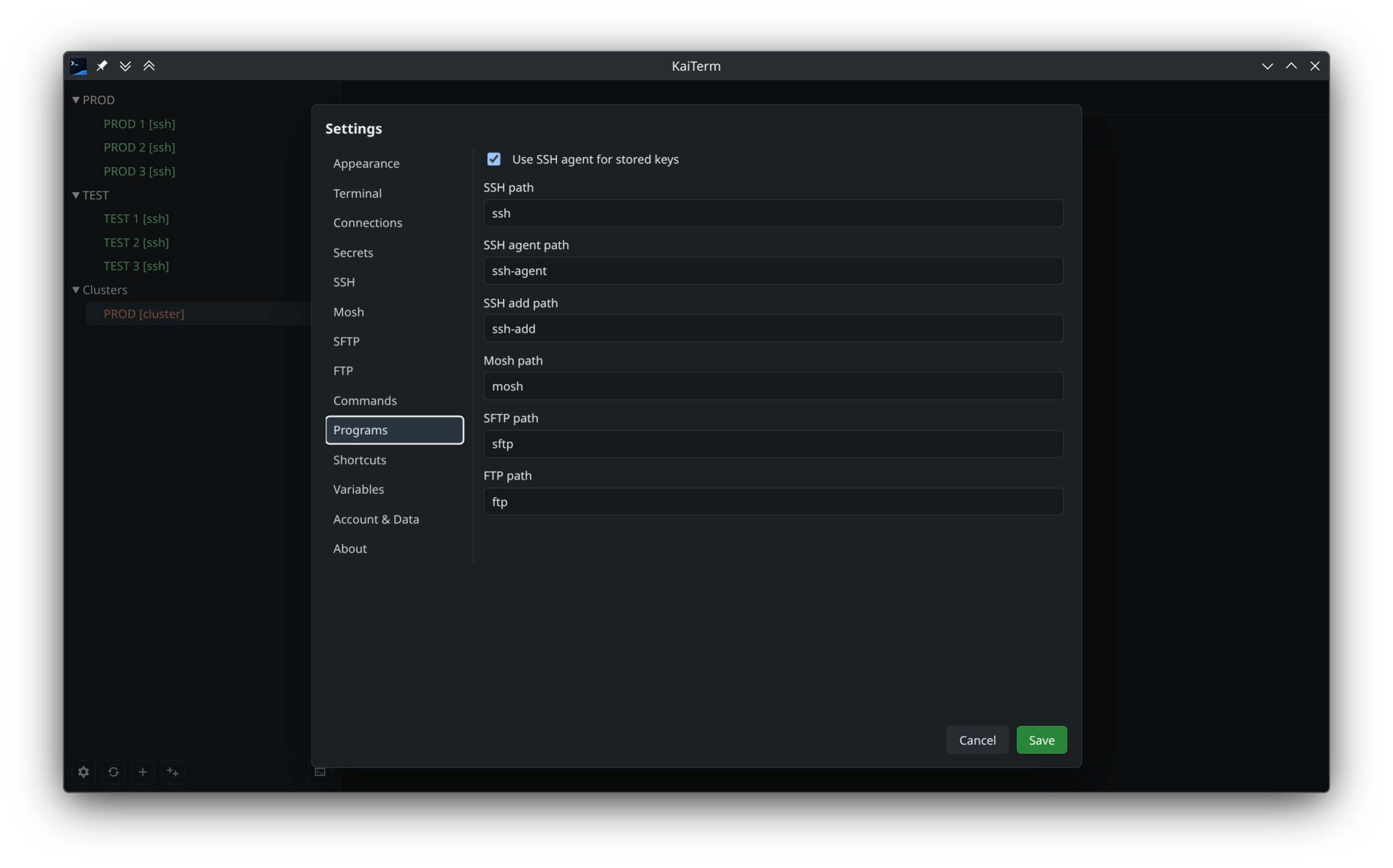The width and height of the screenshot is (1393, 868).
Task: Collapse the PROD group
Action: pos(76,100)
